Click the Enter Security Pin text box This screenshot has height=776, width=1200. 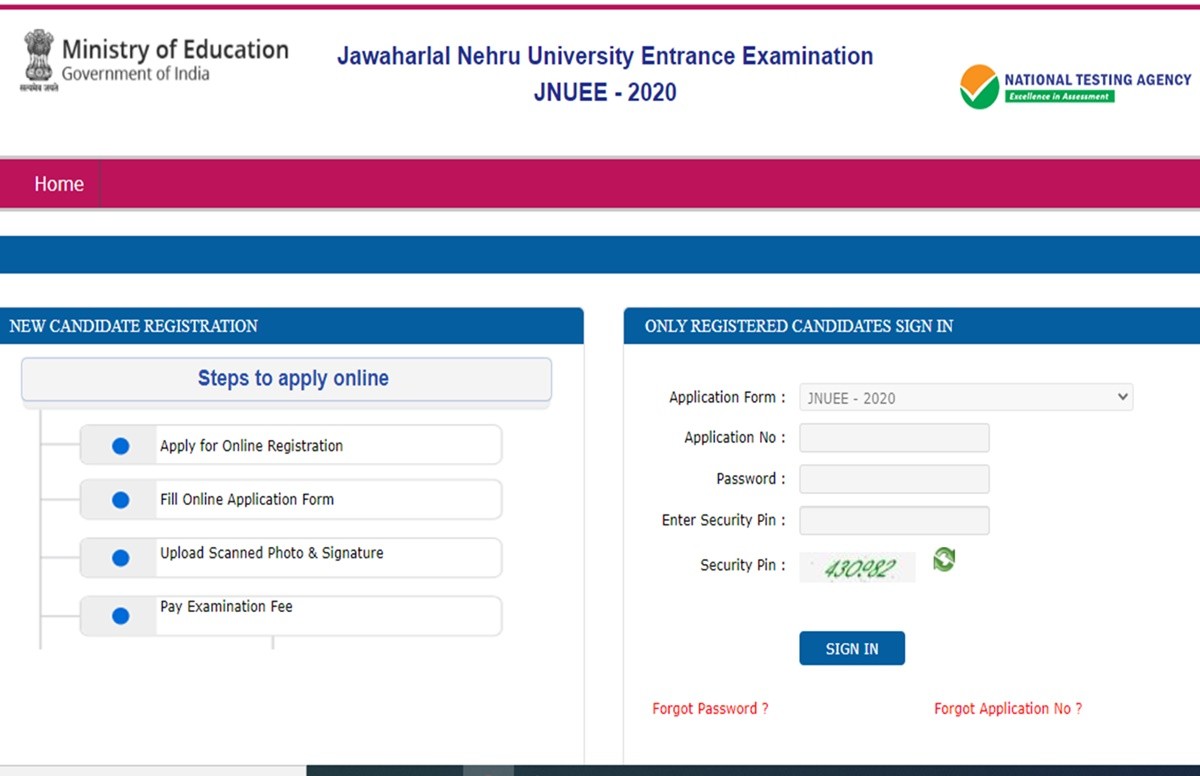point(894,521)
